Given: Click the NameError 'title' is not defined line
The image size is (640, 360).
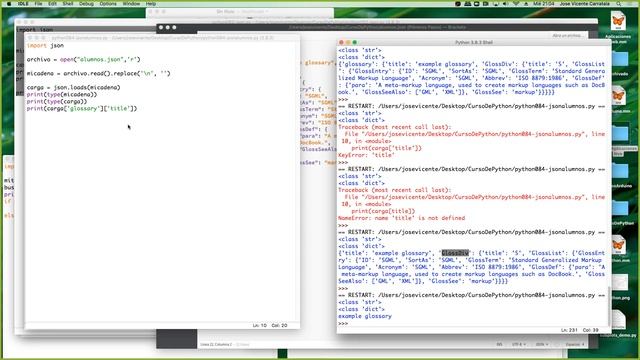Looking at the screenshot, I should coord(402,218).
